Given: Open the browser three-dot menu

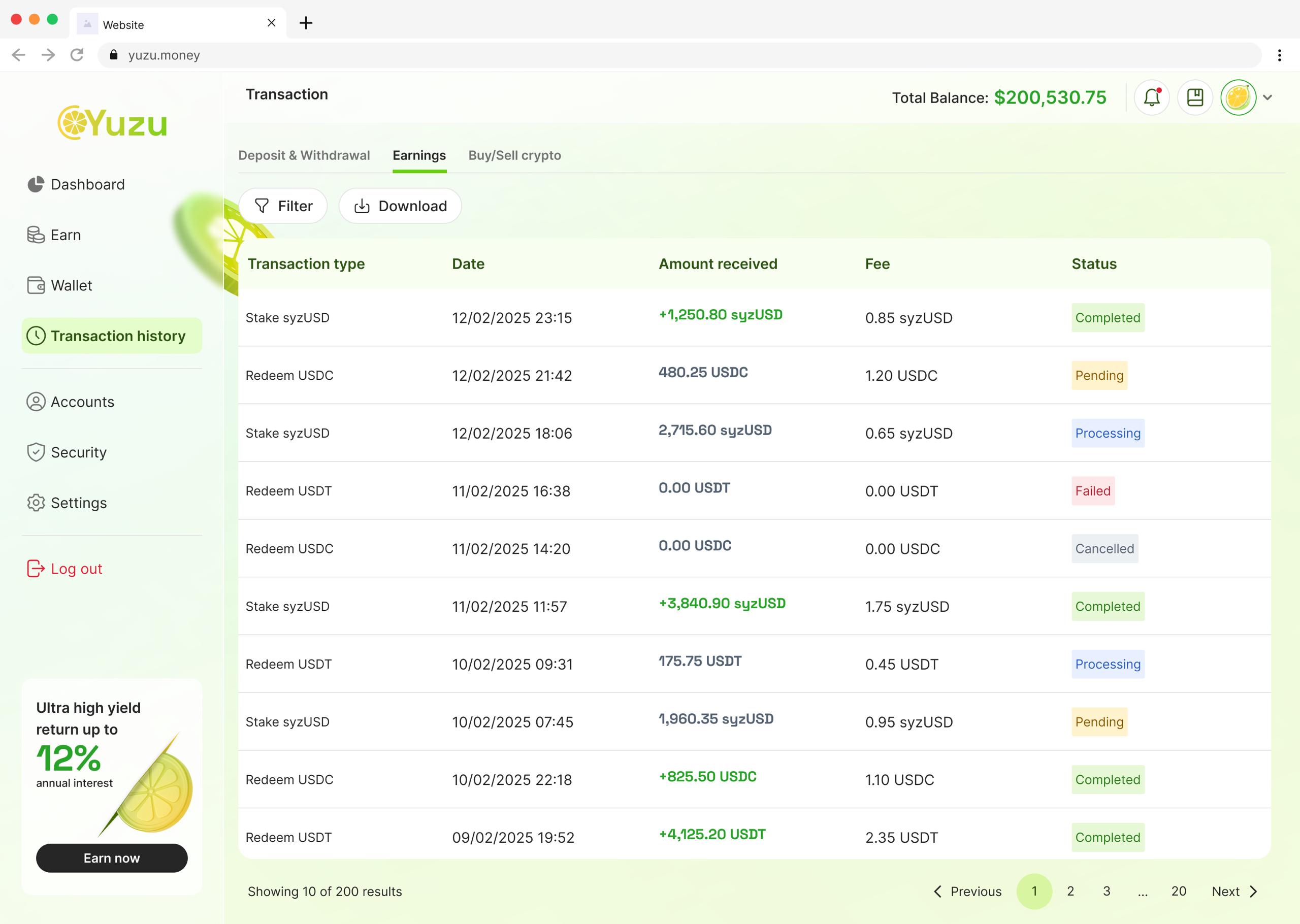Looking at the screenshot, I should (x=1280, y=55).
